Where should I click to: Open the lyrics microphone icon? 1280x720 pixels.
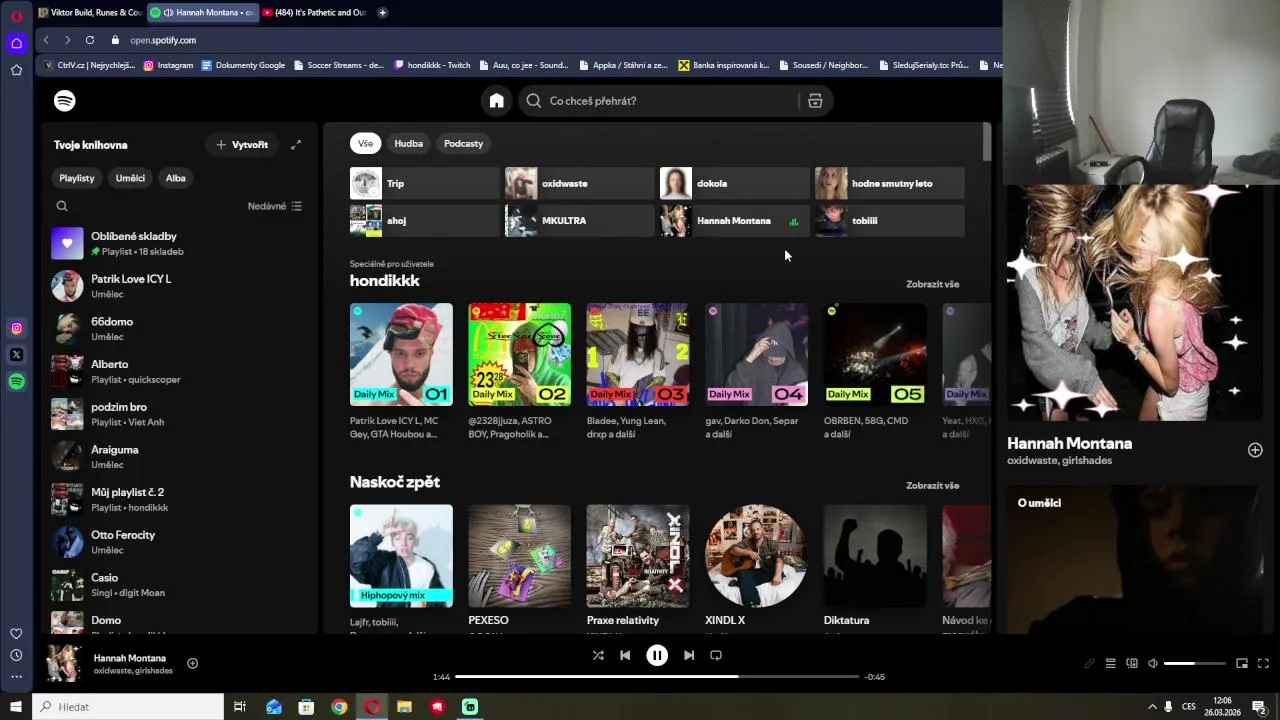point(1089,663)
